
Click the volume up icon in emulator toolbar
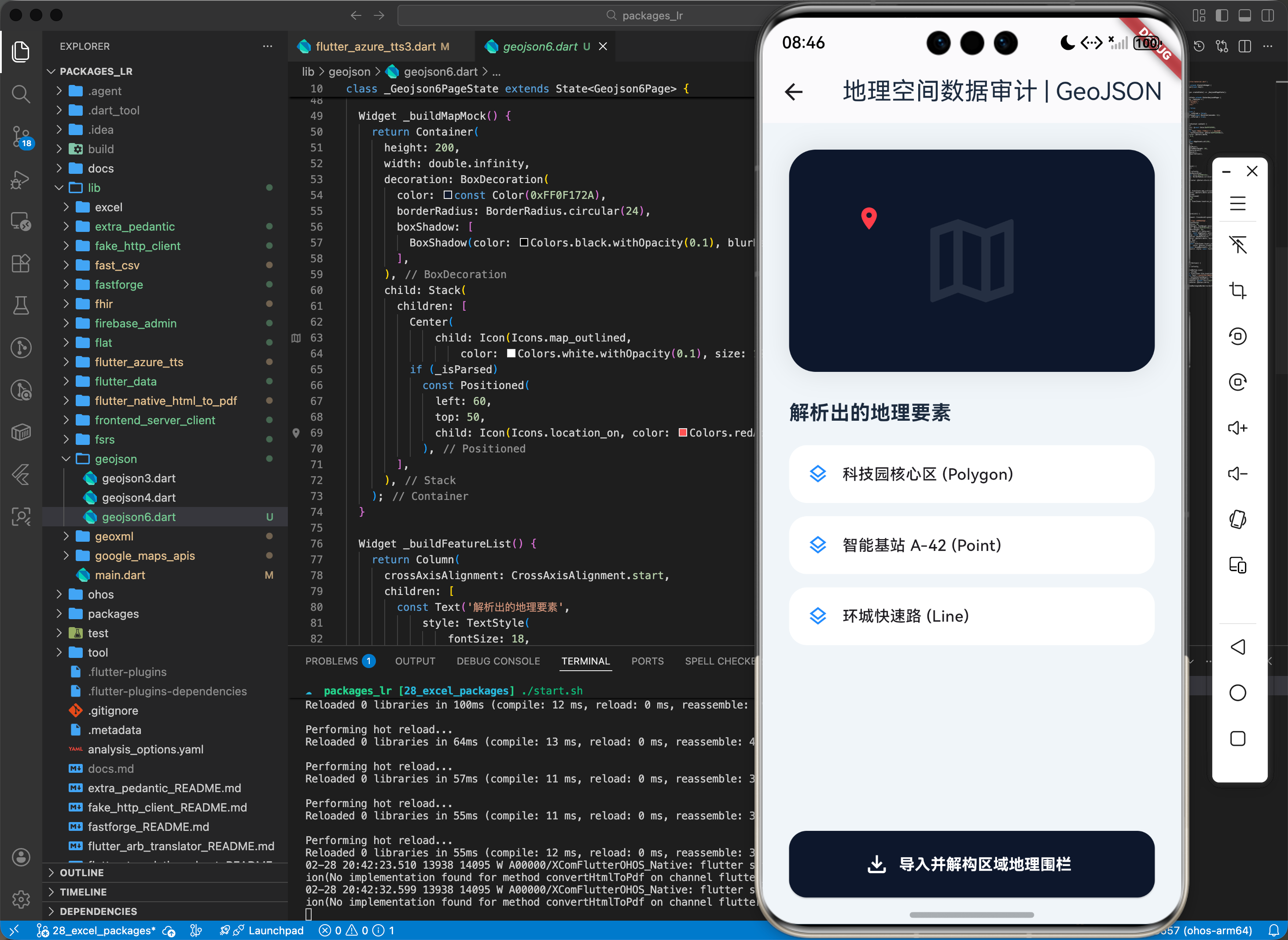tap(1238, 428)
